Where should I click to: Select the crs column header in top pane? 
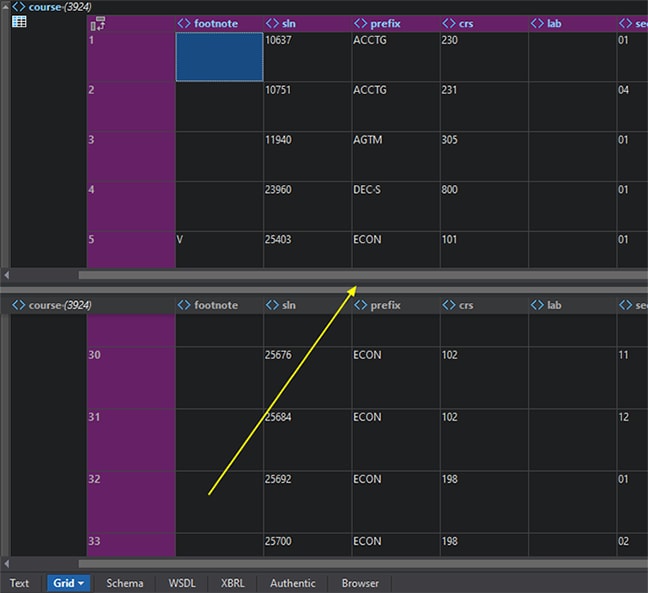(x=466, y=23)
